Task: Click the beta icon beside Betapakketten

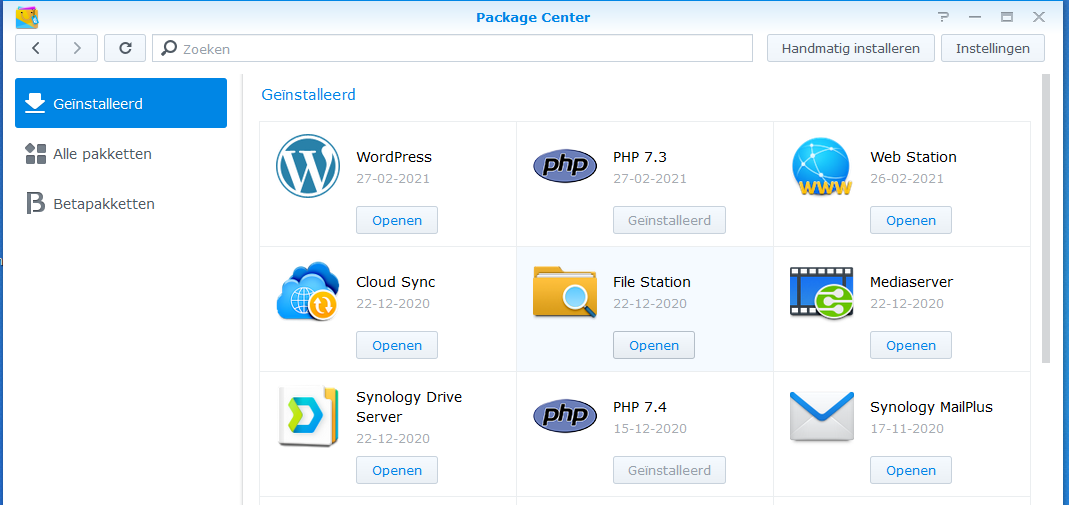Action: [x=35, y=203]
